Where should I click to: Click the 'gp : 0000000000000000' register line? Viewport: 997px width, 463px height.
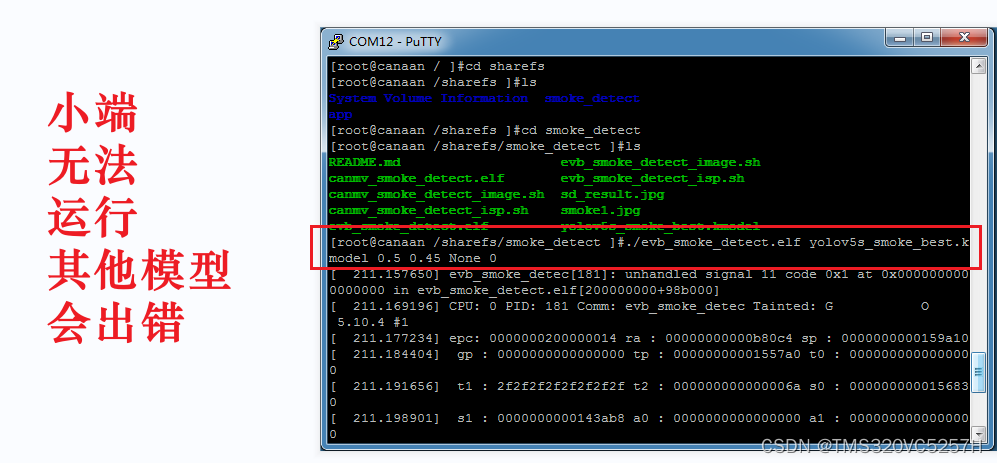(x=649, y=354)
